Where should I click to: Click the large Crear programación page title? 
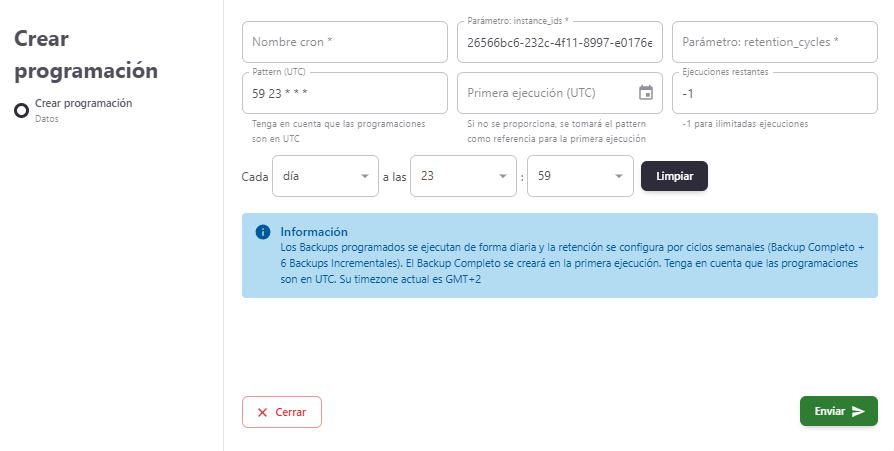pos(86,54)
